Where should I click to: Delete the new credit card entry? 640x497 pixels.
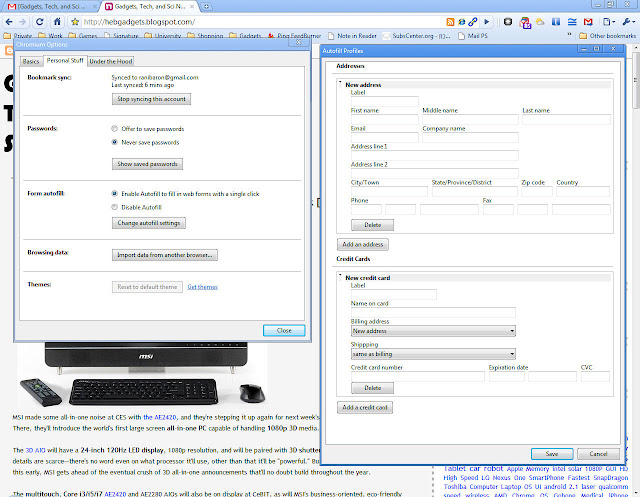pos(373,388)
